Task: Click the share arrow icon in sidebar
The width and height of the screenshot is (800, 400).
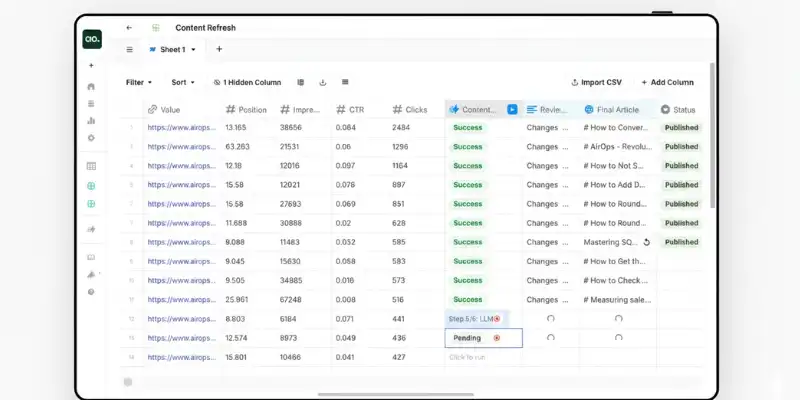Action: (x=91, y=230)
